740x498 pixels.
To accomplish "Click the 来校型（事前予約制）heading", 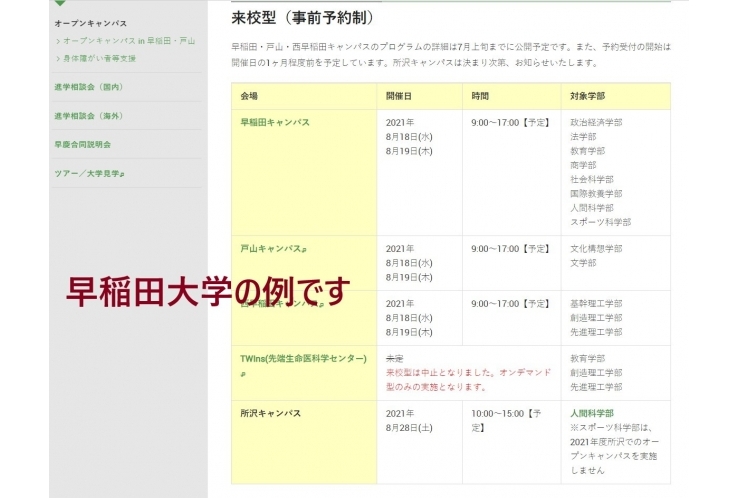I will coord(303,18).
